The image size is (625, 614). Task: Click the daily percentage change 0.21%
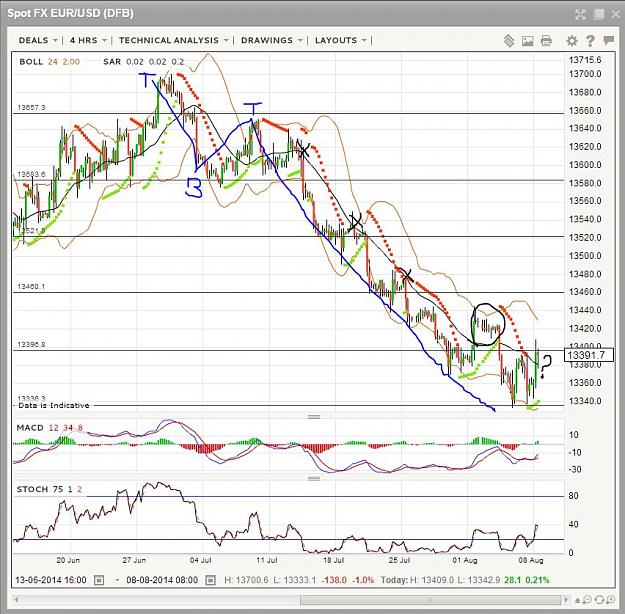coord(537,580)
